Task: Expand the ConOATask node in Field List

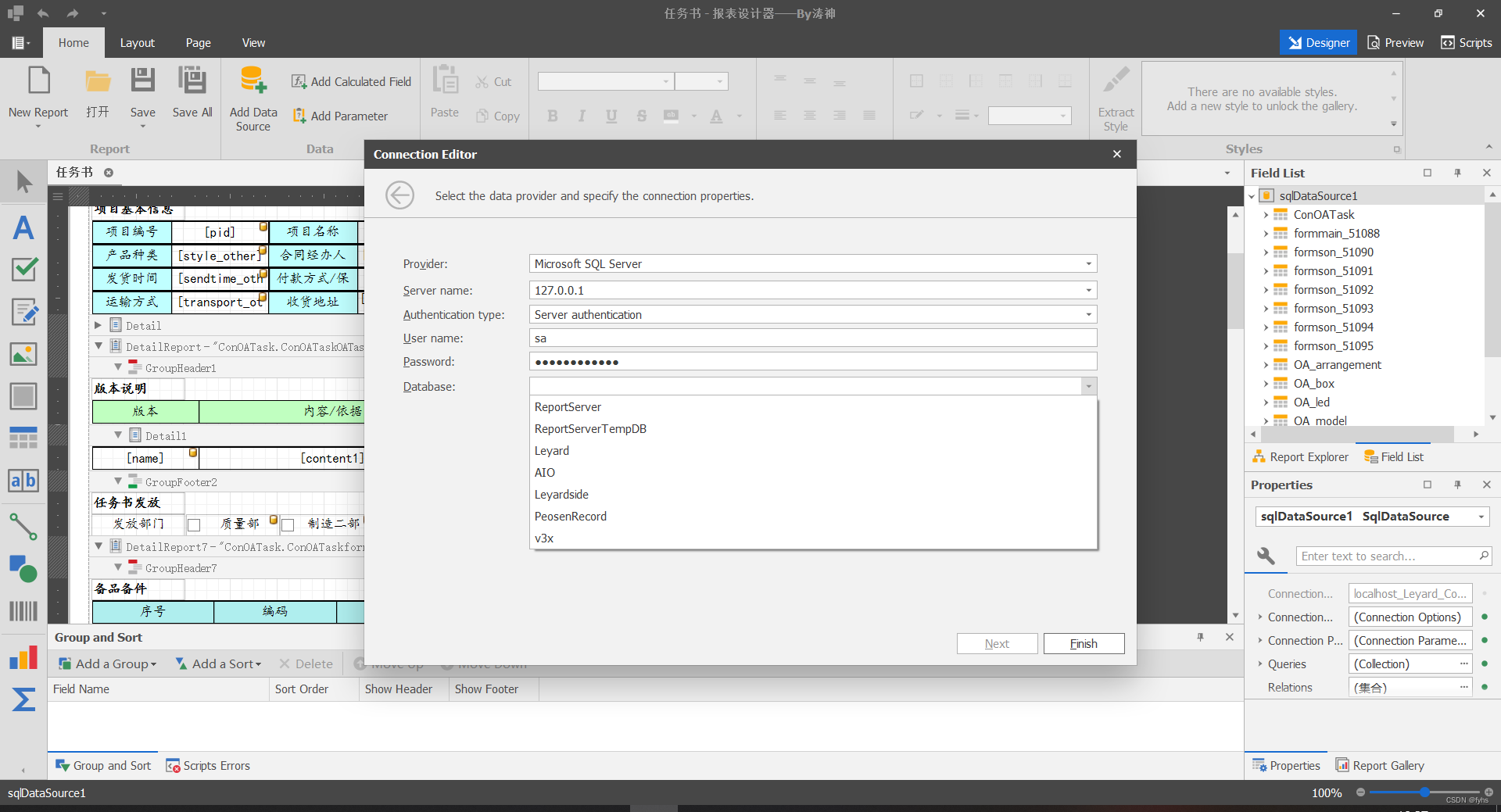Action: (x=1267, y=214)
